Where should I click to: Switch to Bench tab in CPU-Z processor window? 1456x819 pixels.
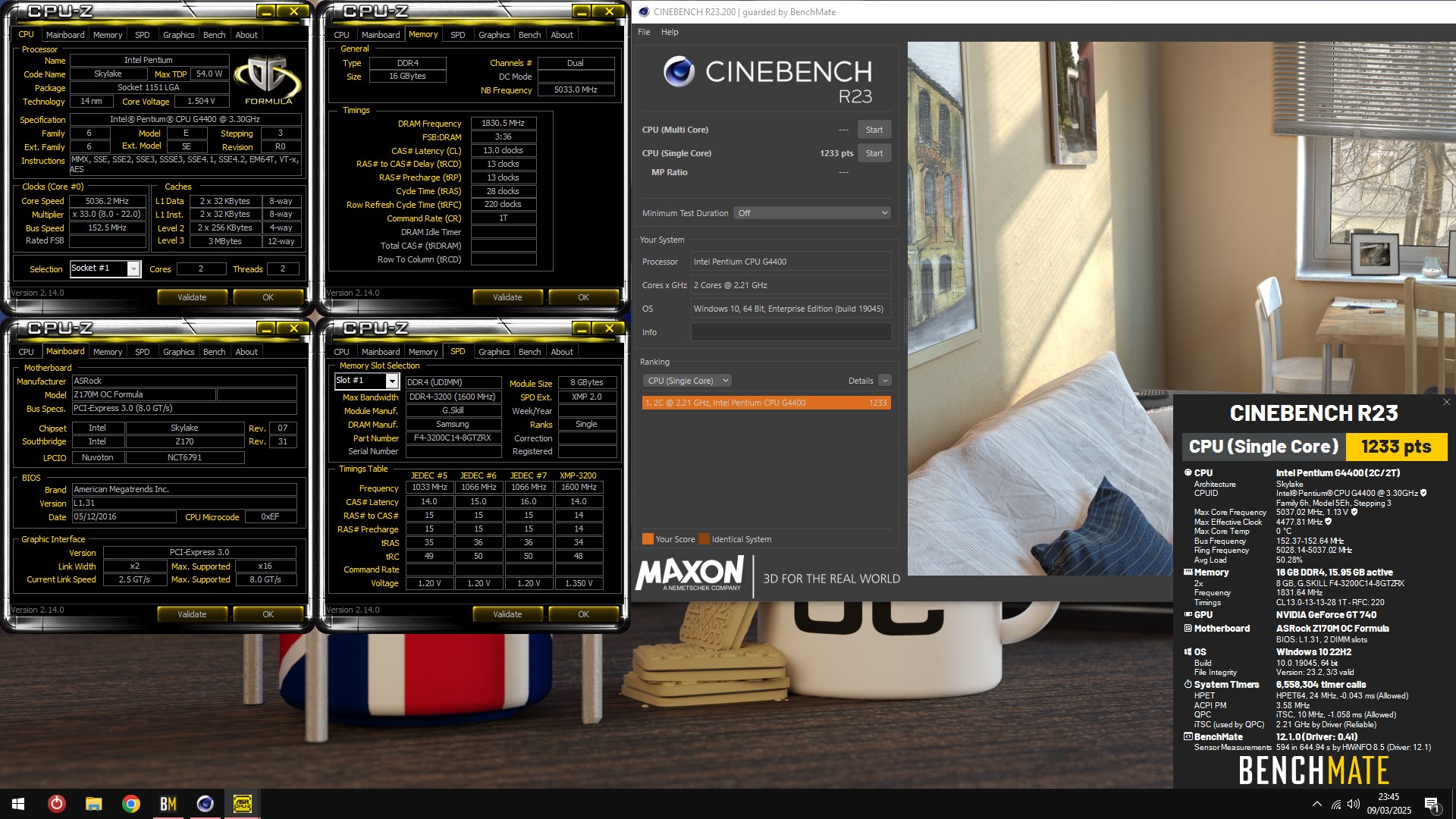[x=214, y=35]
